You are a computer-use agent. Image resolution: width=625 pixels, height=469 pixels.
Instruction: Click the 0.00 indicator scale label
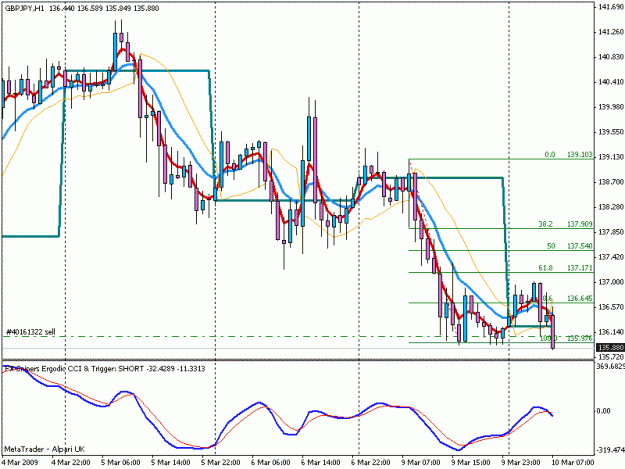click(604, 411)
